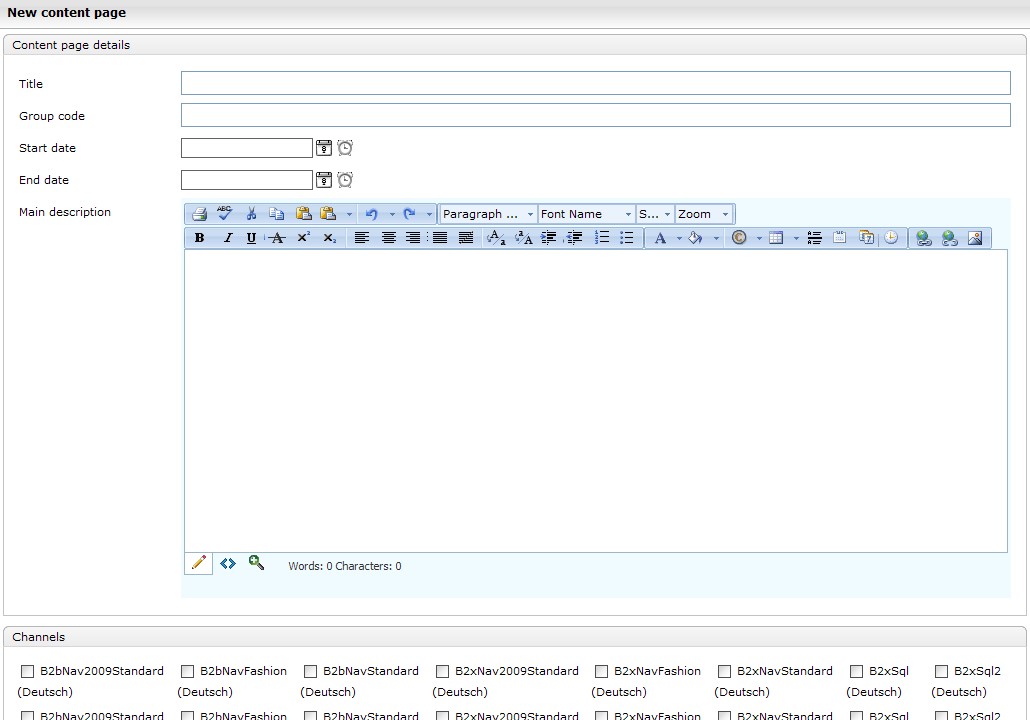
Task: Apply background color paint bucket
Action: tap(695, 238)
